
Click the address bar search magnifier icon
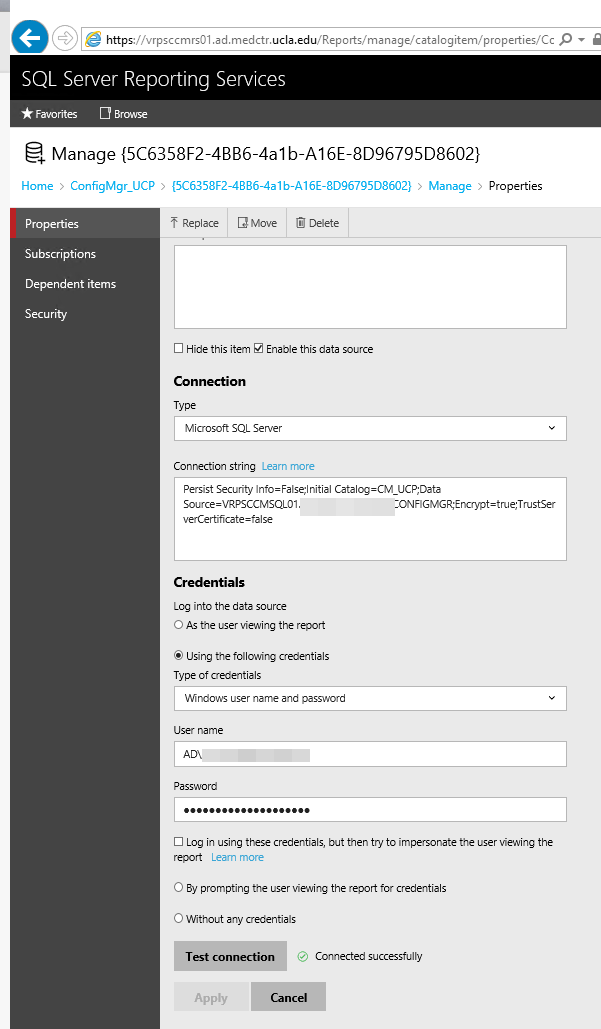point(566,39)
